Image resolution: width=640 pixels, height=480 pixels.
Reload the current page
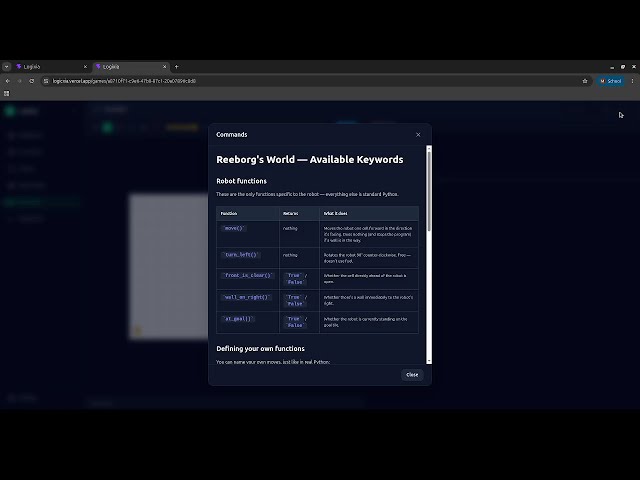click(x=32, y=81)
